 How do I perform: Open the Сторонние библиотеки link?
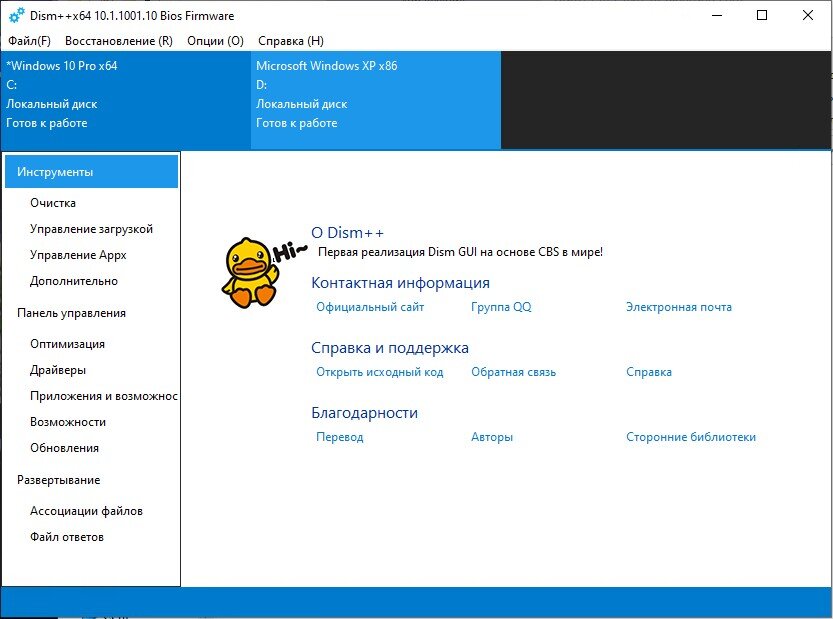click(x=691, y=437)
